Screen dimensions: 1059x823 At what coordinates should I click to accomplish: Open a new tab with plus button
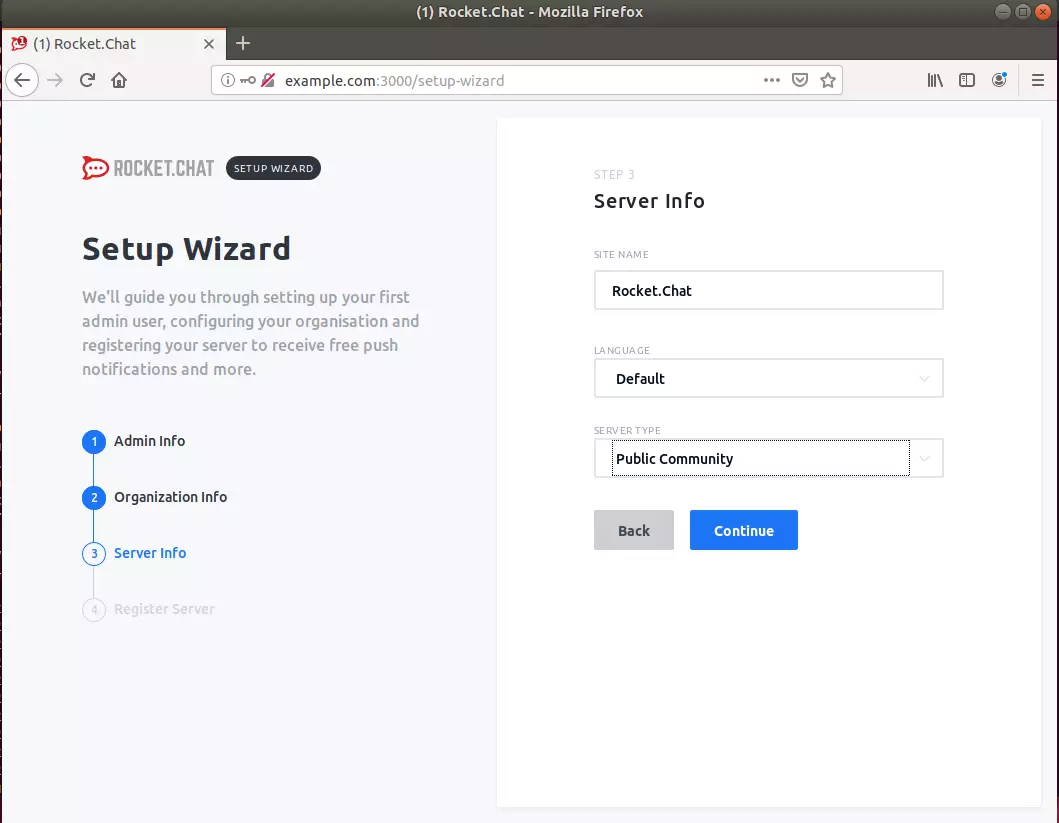pos(243,43)
